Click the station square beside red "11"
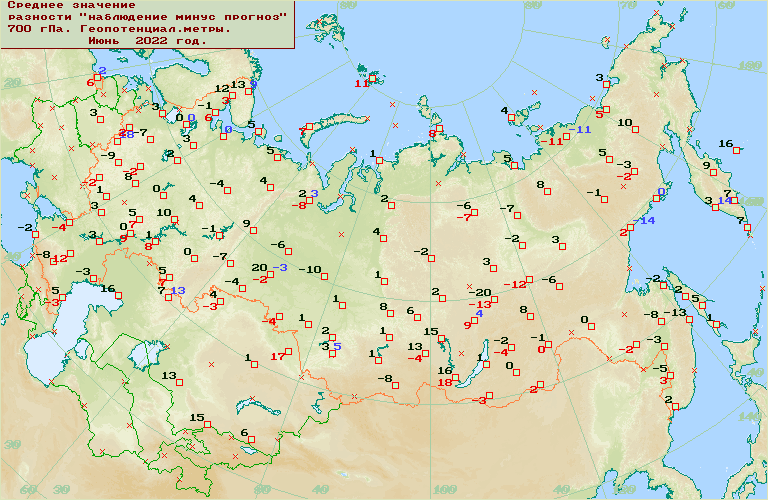This screenshot has width=768, height=500. click(x=372, y=78)
